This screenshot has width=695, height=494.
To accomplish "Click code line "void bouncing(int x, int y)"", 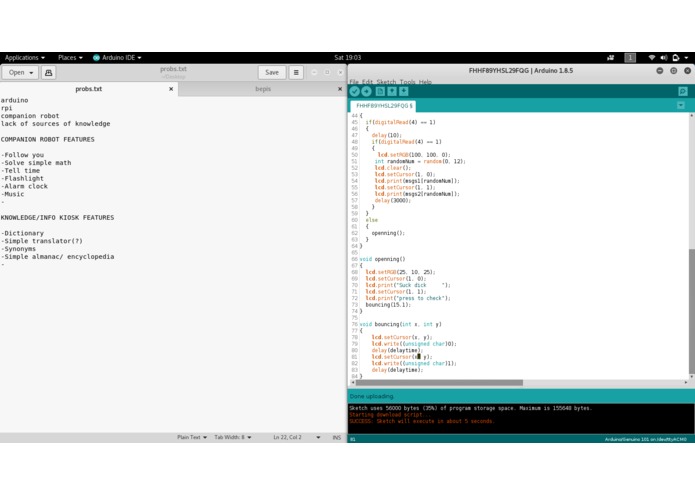I will pyautogui.click(x=400, y=324).
